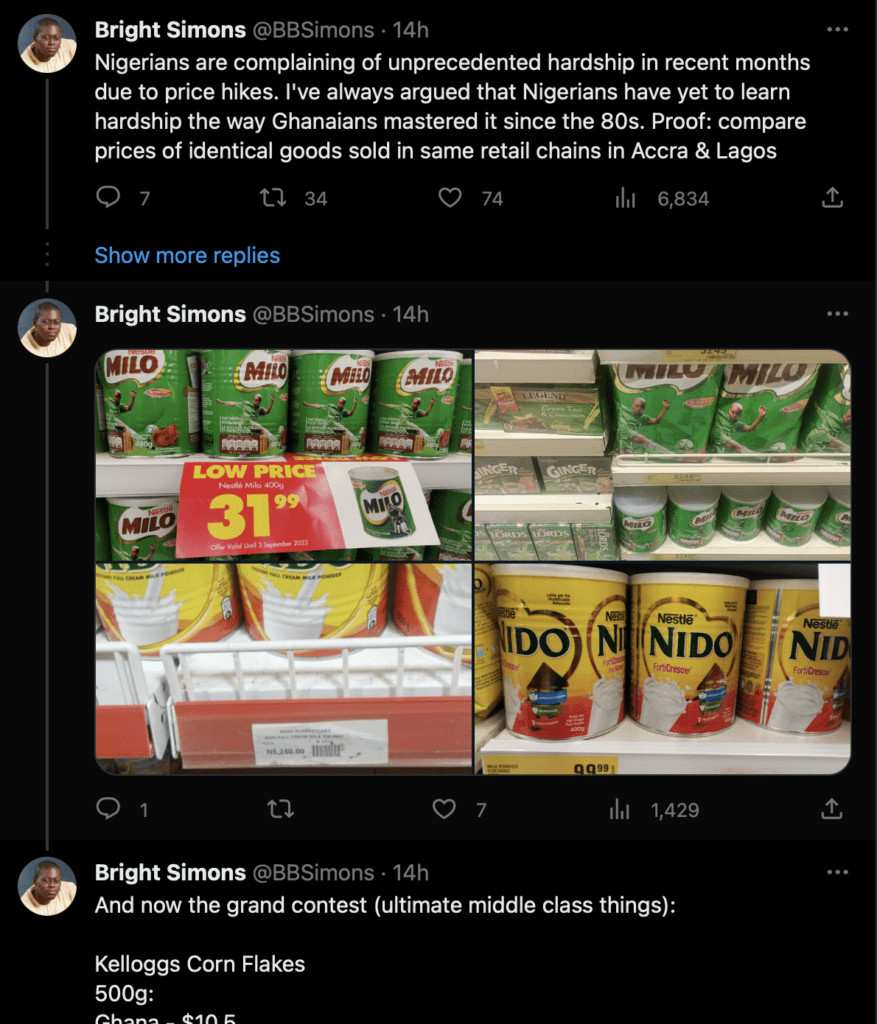Image resolution: width=877 pixels, height=1024 pixels.
Task: Open more options menu on first tweet
Action: 838,30
